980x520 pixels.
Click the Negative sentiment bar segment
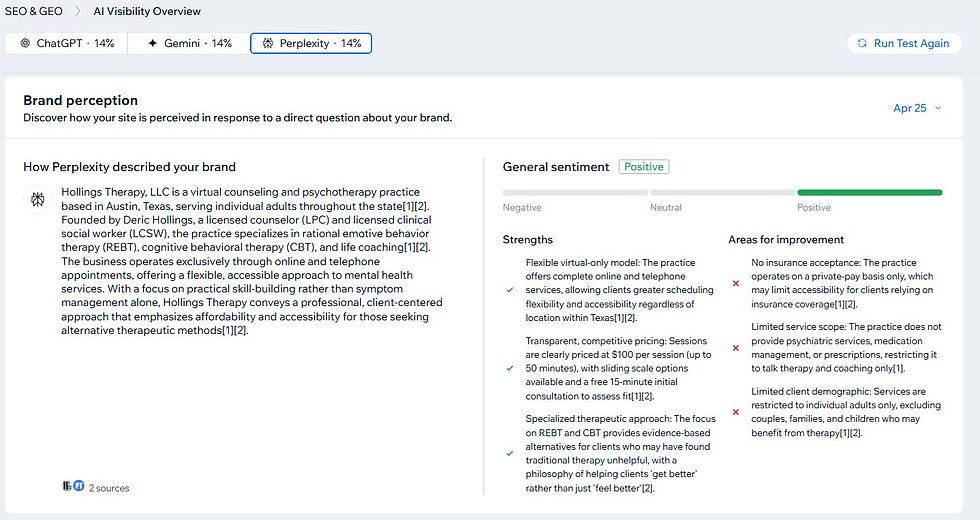tap(575, 192)
